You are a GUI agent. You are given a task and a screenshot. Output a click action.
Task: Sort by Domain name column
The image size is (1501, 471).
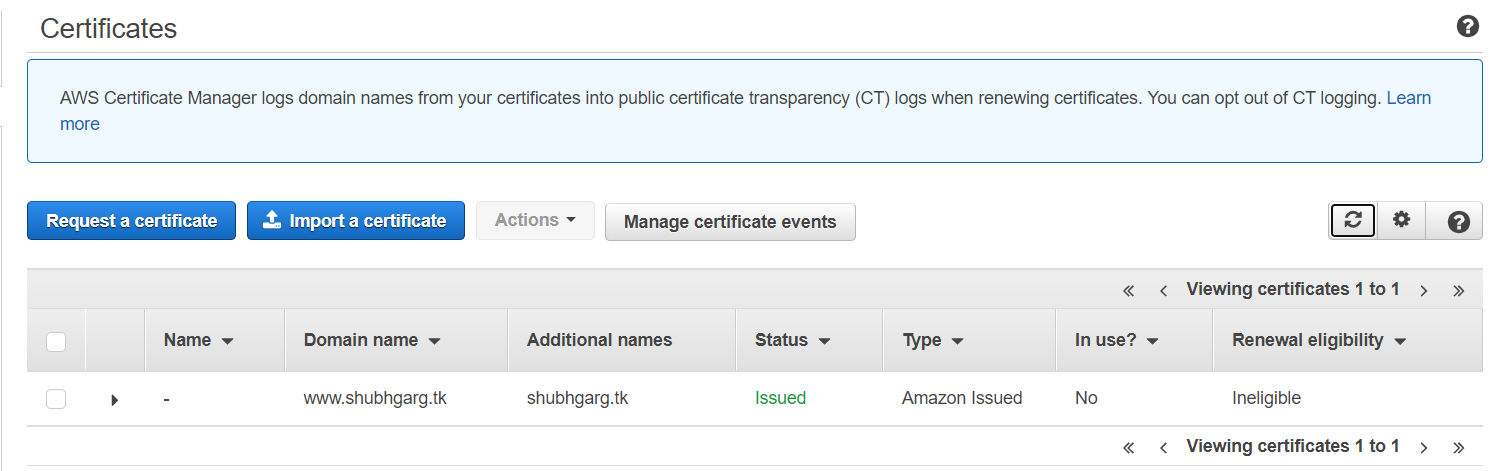[x=372, y=340]
